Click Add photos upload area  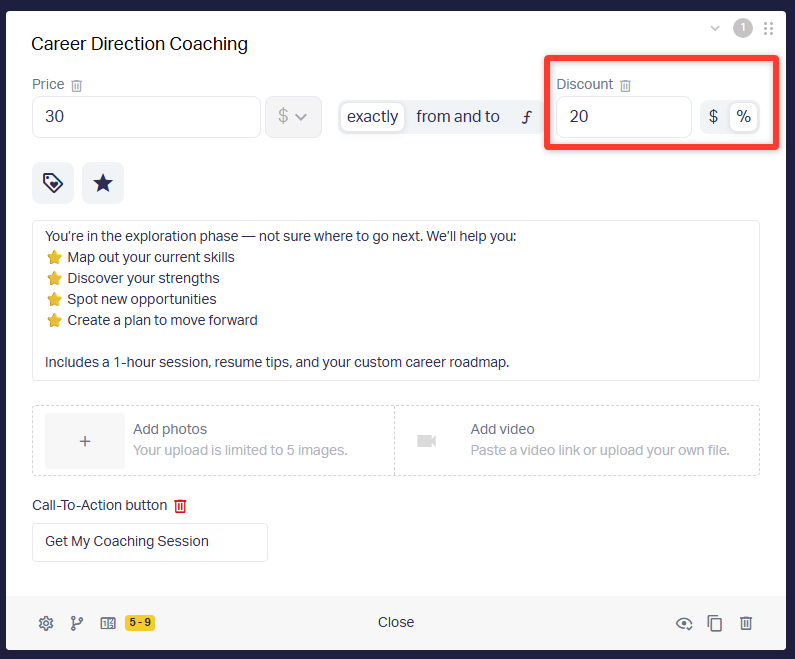tap(85, 441)
